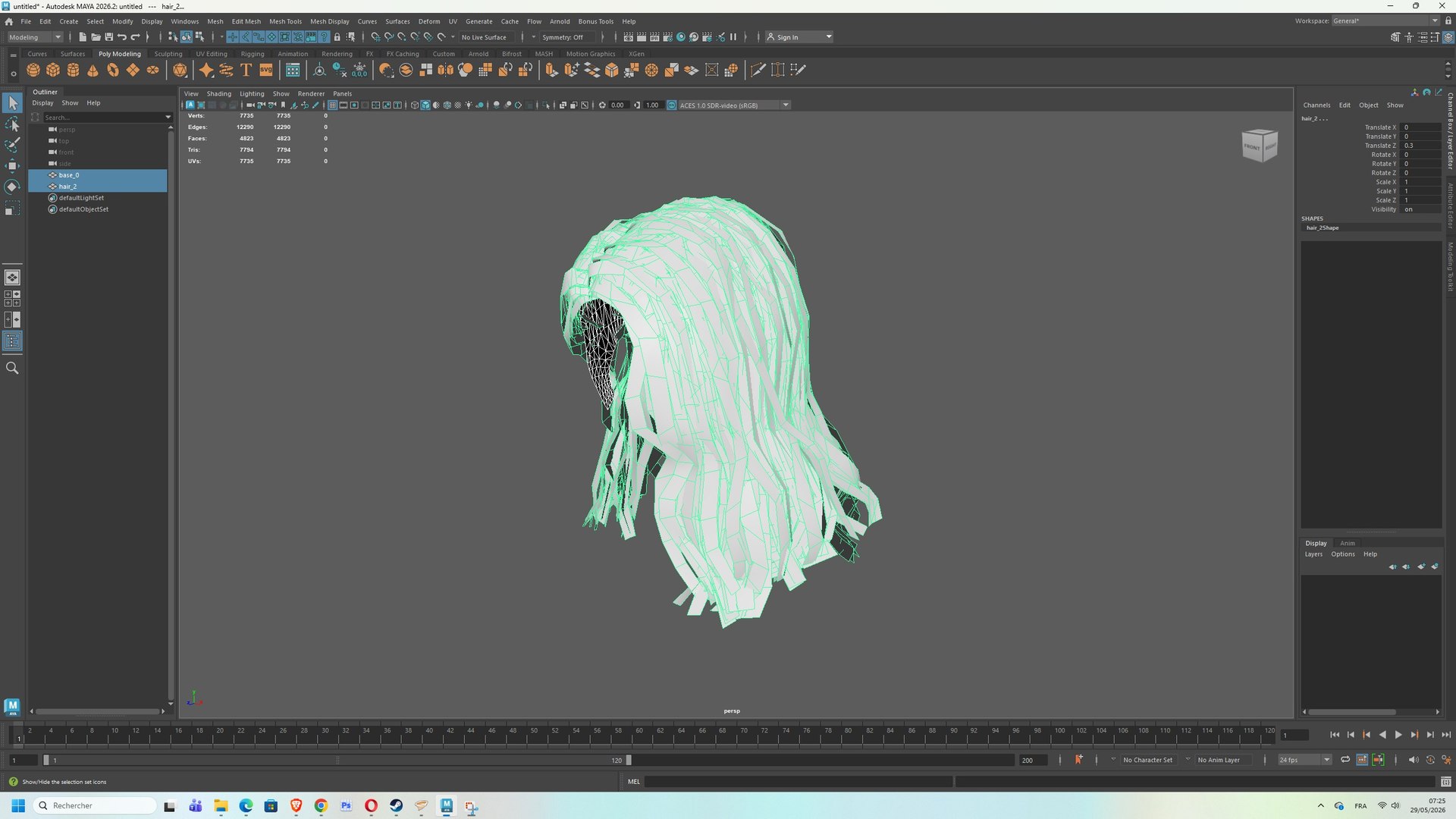This screenshot has width=1456, height=819.
Task: Toggle the audio volume icon on range slider
Action: click(x=1413, y=760)
